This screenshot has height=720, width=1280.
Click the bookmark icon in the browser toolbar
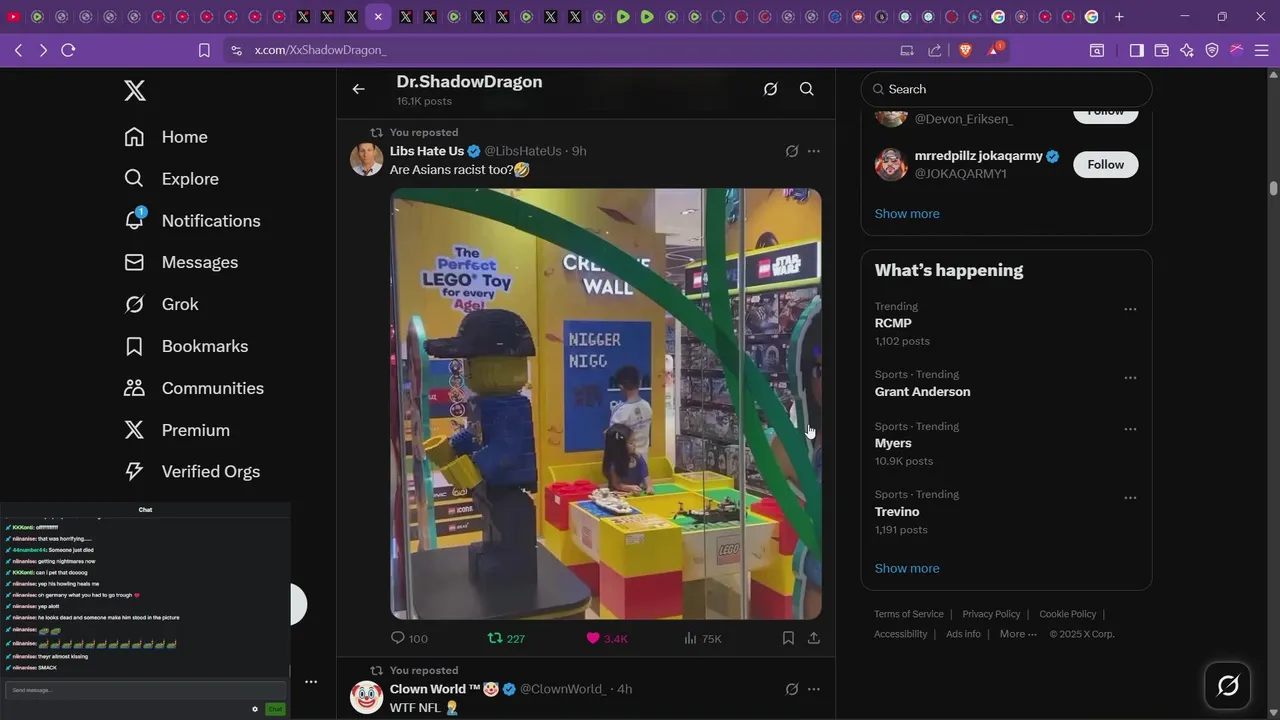point(204,50)
